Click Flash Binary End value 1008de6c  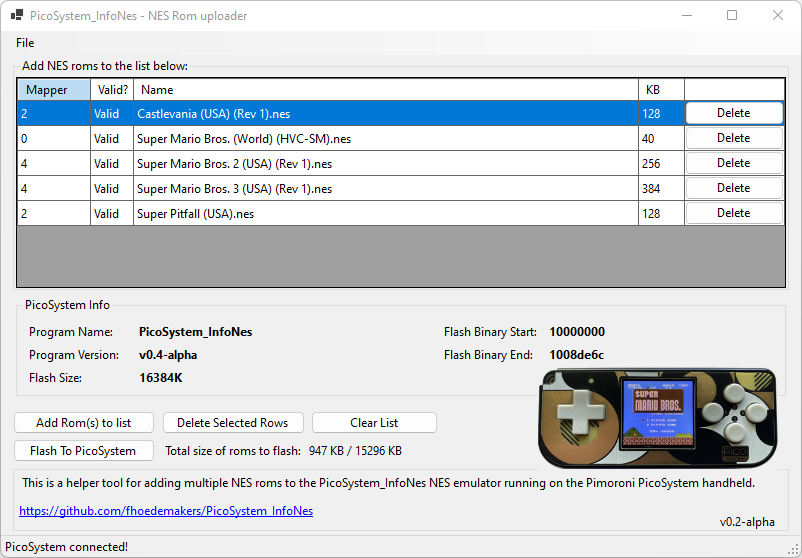577,355
